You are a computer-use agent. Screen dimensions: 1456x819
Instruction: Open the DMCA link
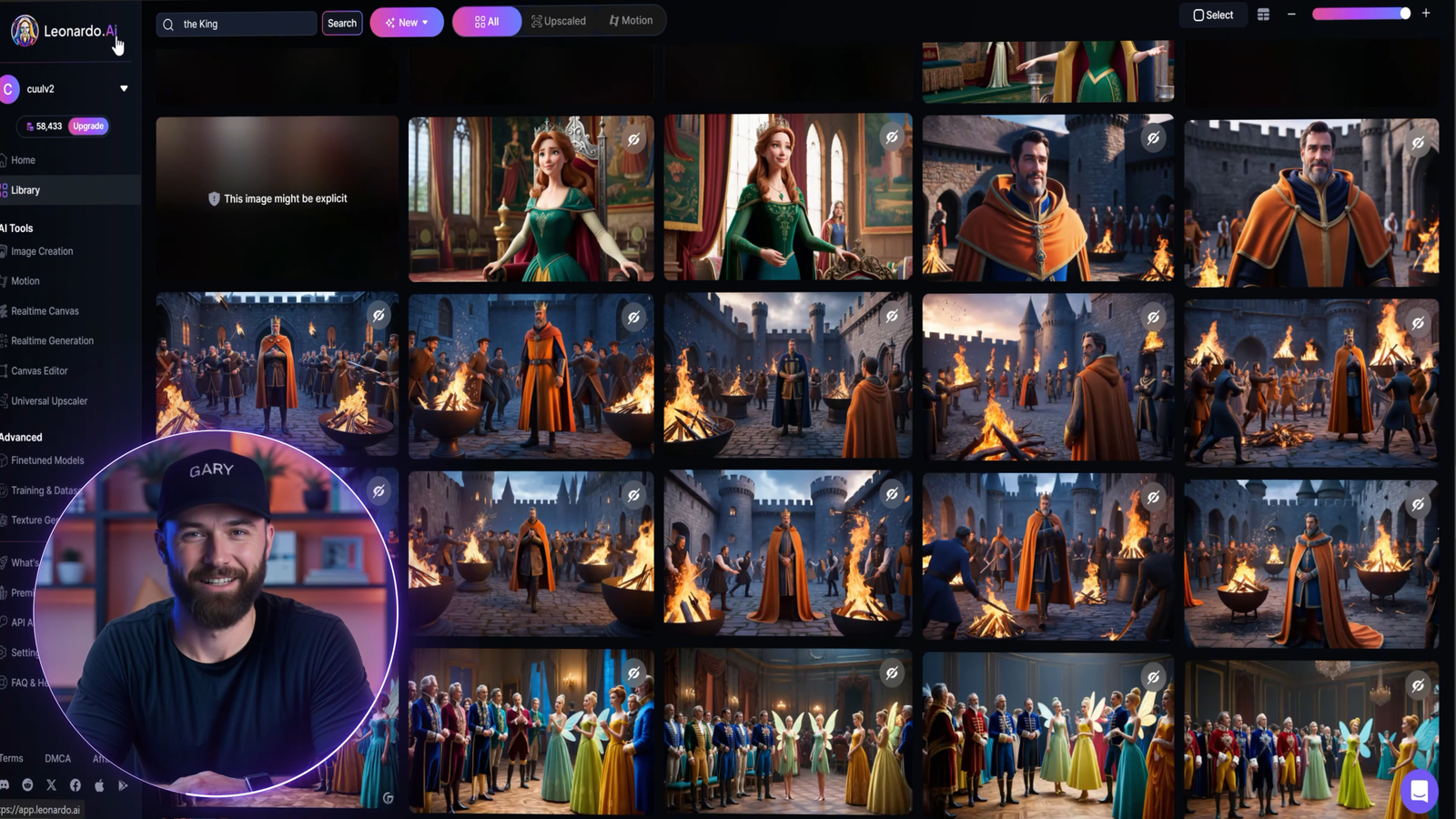click(x=57, y=758)
